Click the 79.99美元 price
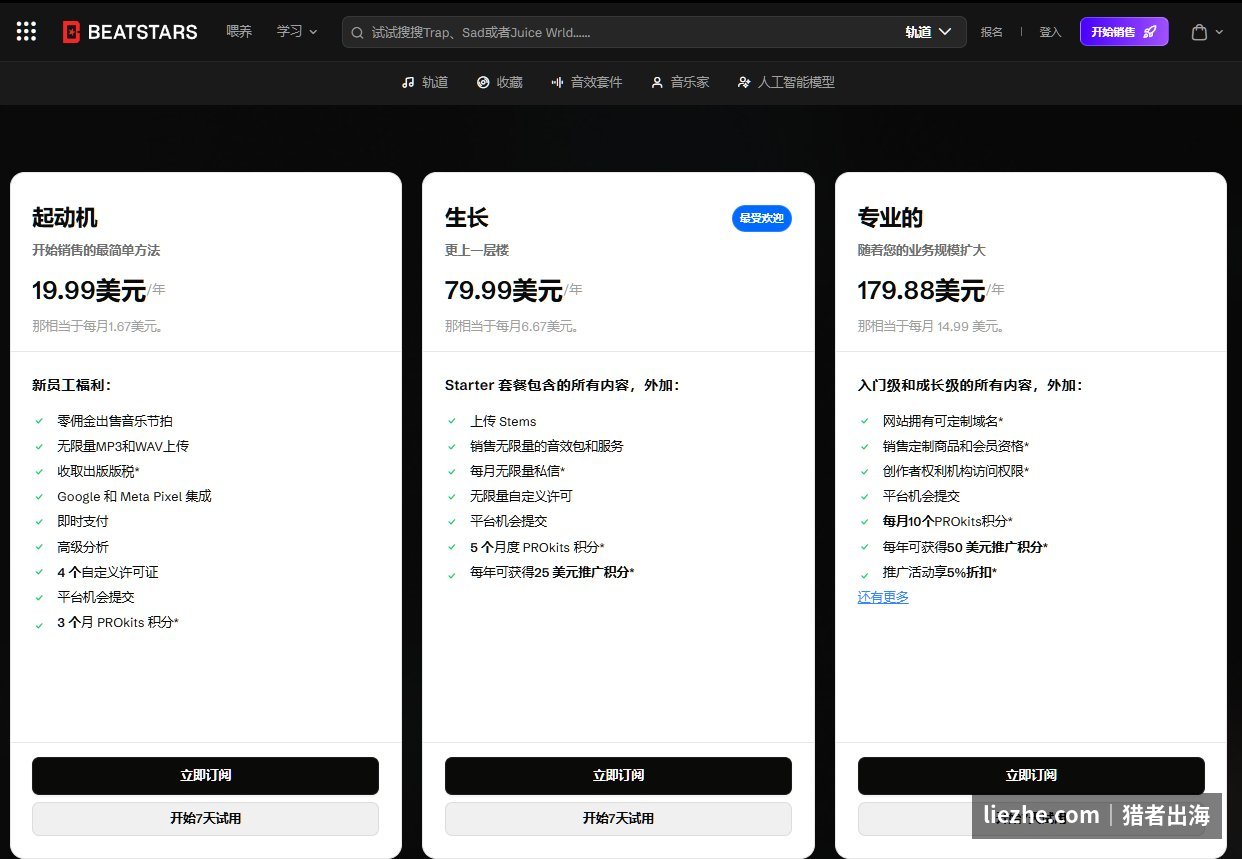 (x=503, y=290)
